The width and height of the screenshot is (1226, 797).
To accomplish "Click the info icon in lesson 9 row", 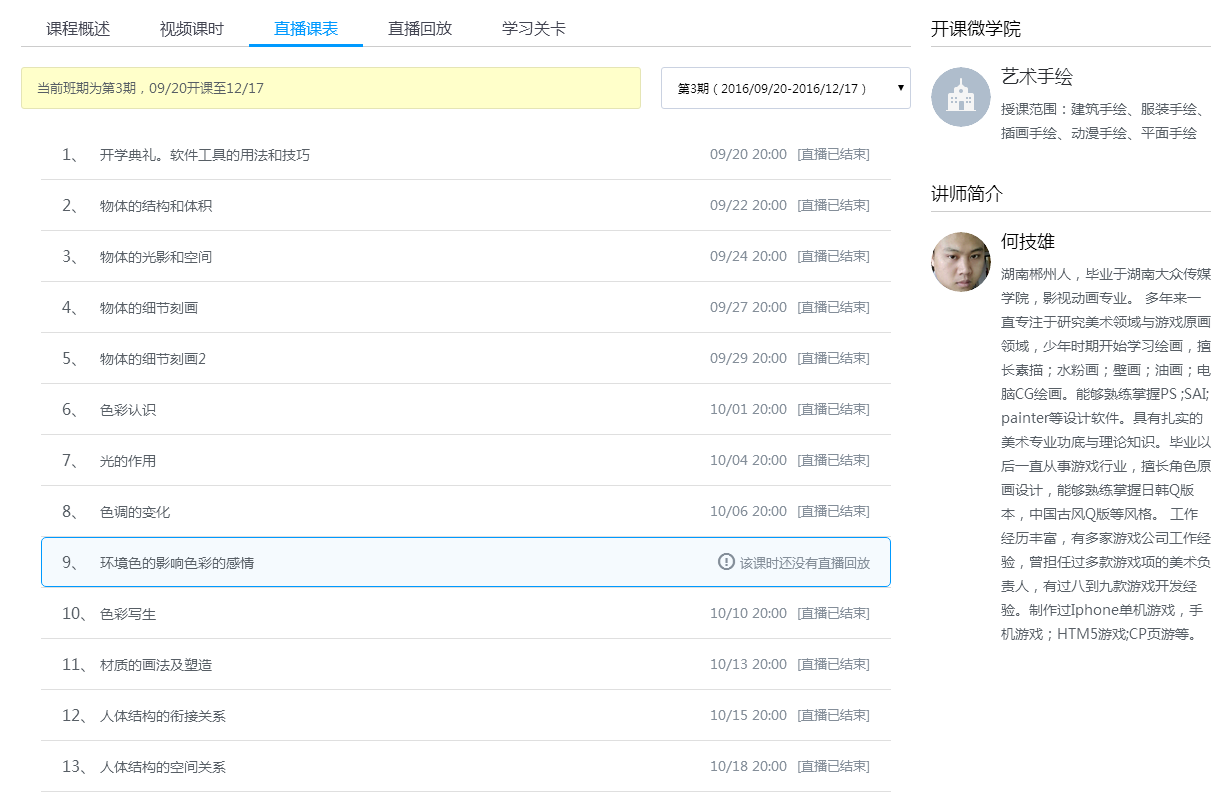I will click(x=727, y=562).
